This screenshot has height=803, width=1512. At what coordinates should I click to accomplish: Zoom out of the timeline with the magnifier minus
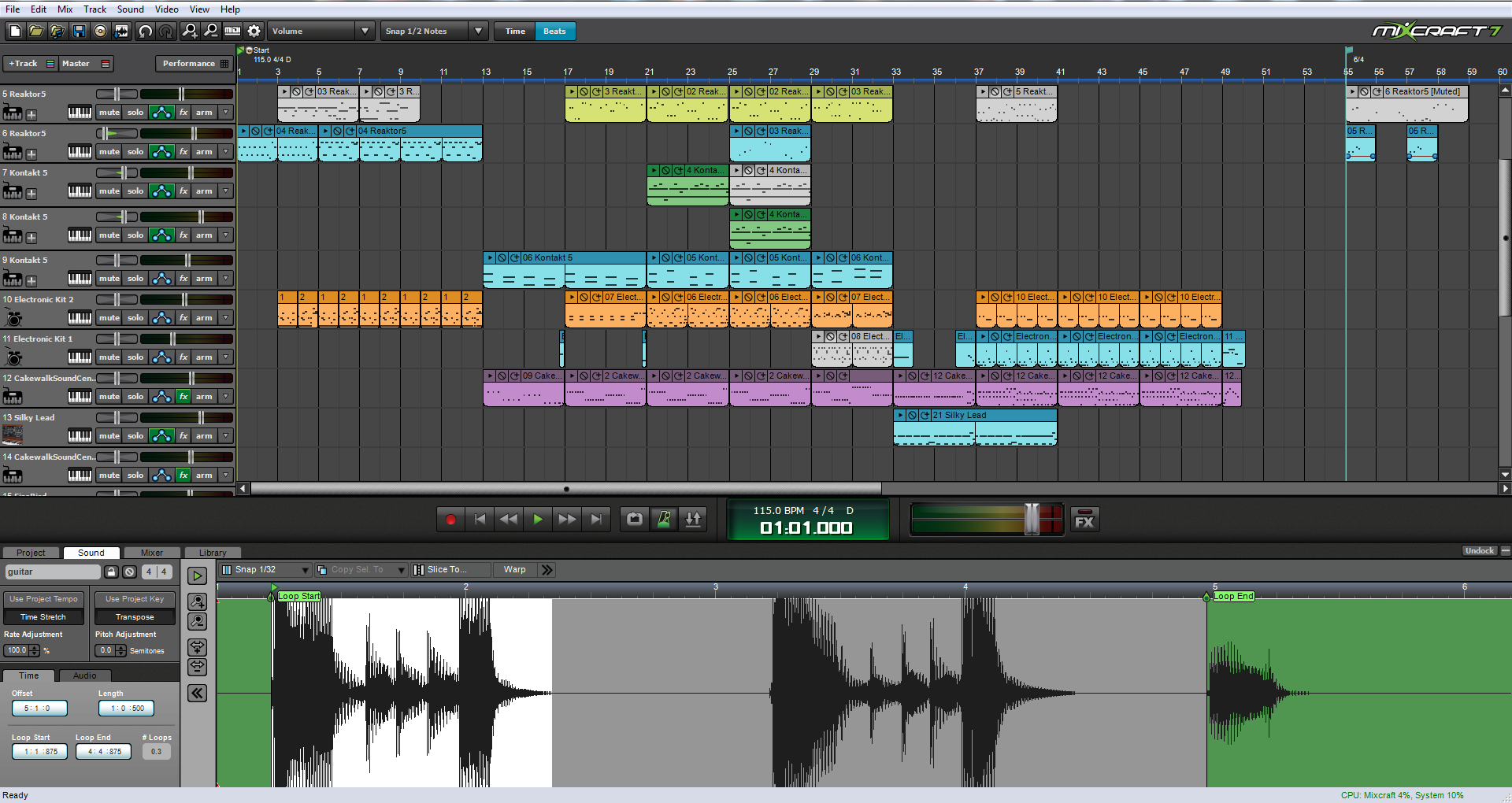[x=211, y=31]
